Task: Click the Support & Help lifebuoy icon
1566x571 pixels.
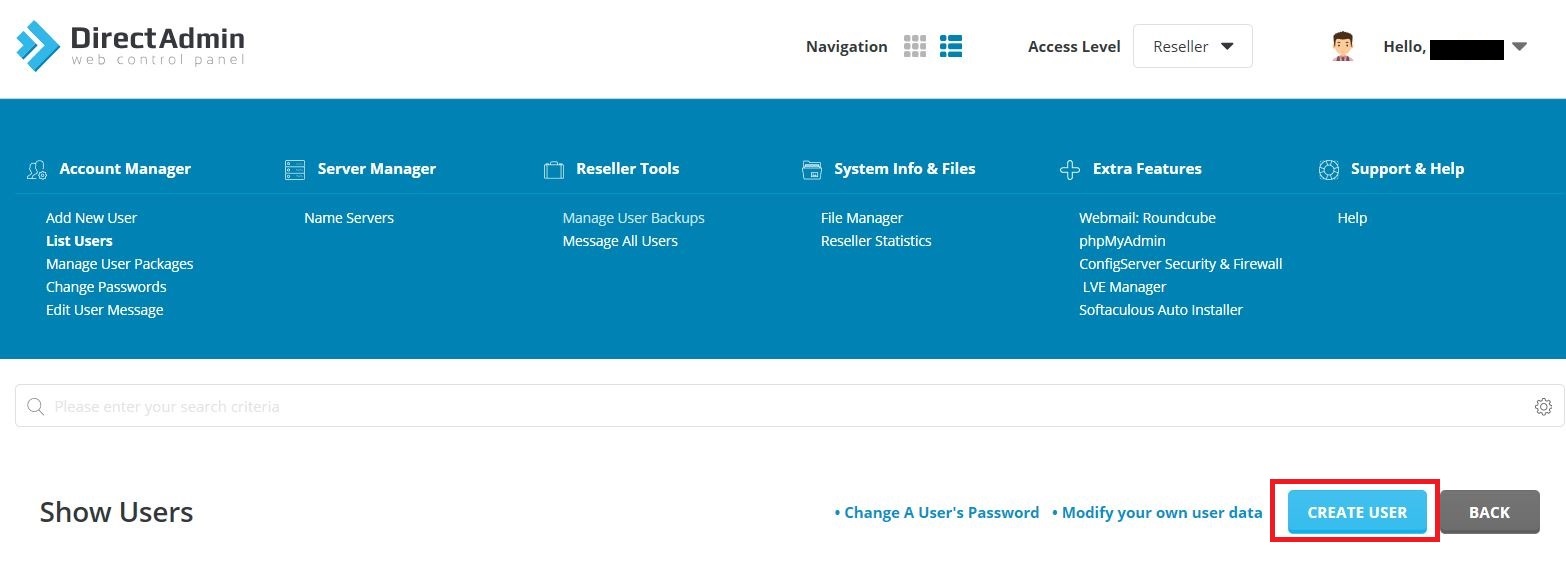Action: 1329,170
